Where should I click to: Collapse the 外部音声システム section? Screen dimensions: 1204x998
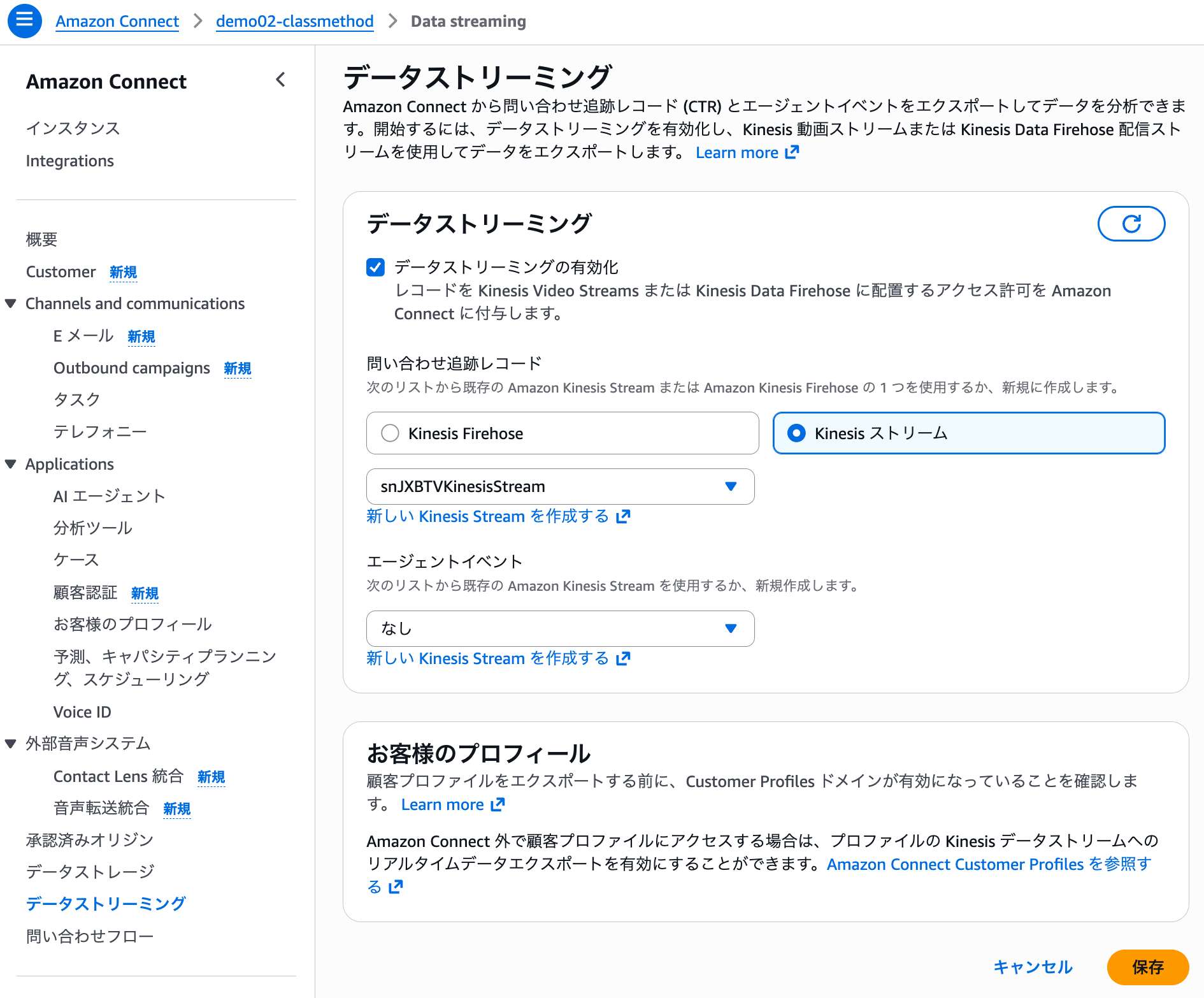pos(11,744)
